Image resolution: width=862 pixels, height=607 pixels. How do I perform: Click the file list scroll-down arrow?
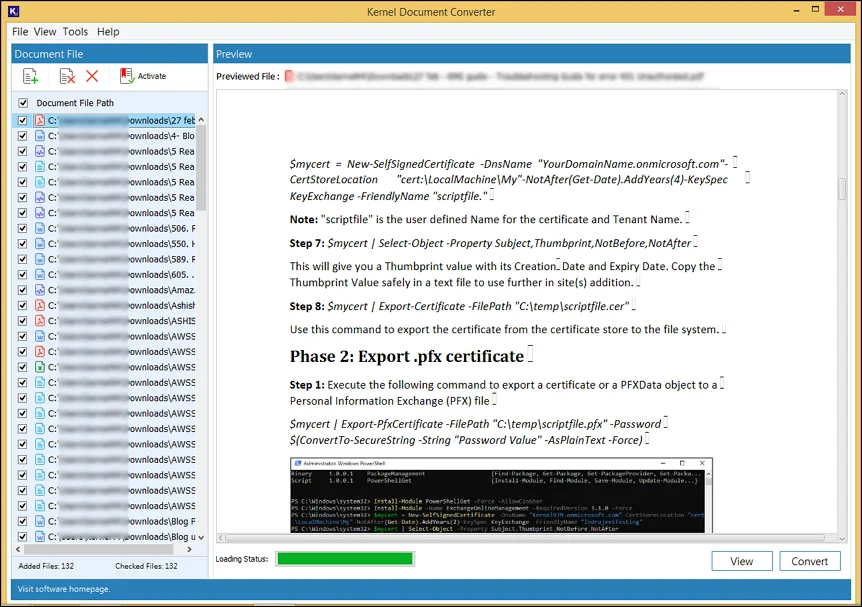point(201,537)
